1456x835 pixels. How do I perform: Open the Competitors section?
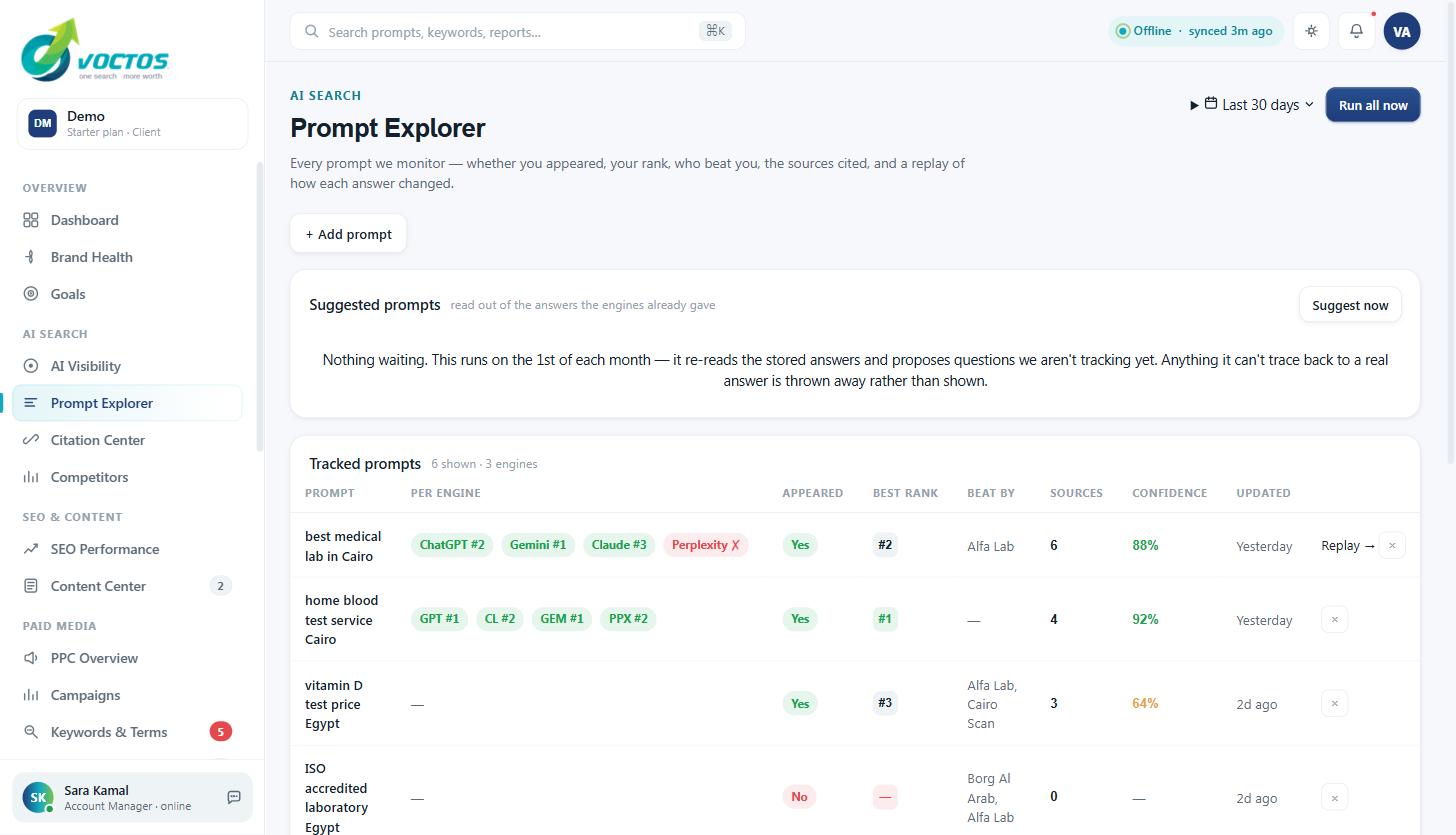coord(127,477)
